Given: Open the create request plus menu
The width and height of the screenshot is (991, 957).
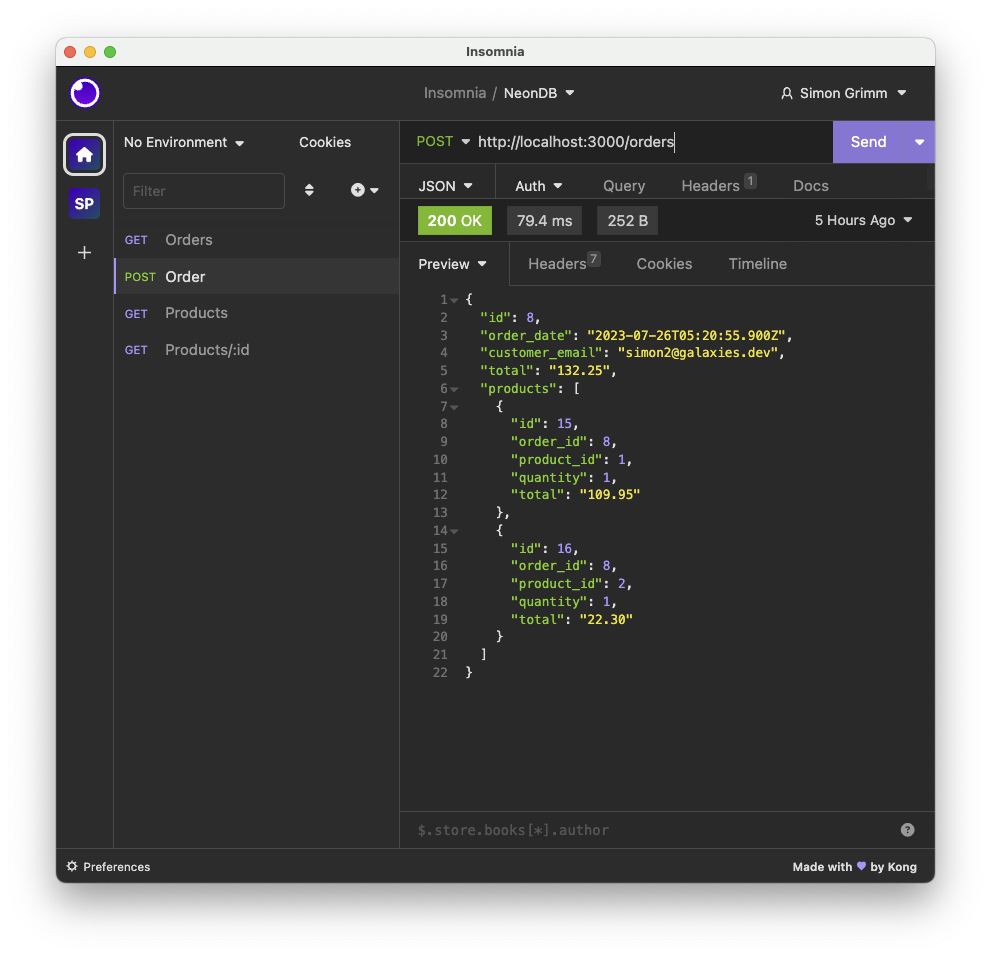Looking at the screenshot, I should [x=365, y=190].
